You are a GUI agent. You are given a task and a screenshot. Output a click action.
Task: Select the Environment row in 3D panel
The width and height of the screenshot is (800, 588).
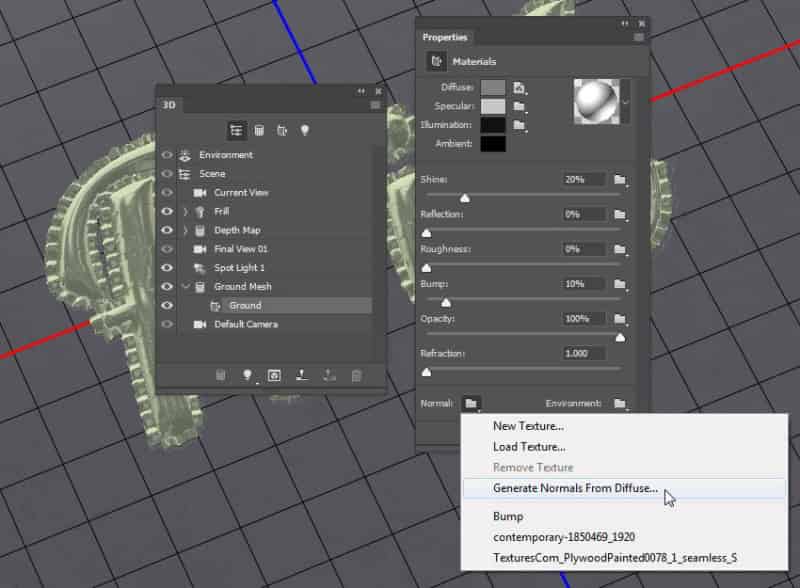(274, 155)
